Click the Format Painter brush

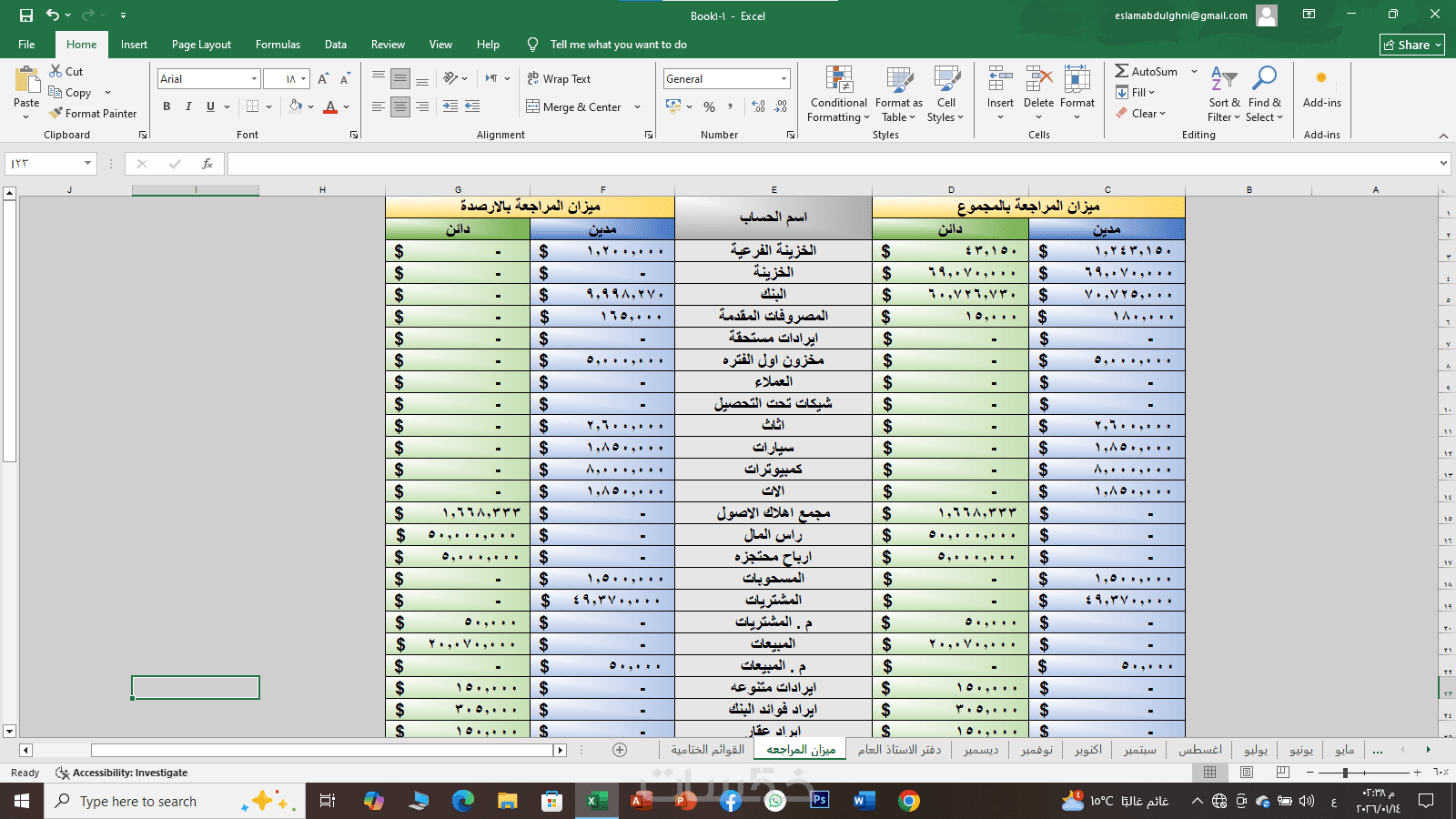point(56,113)
